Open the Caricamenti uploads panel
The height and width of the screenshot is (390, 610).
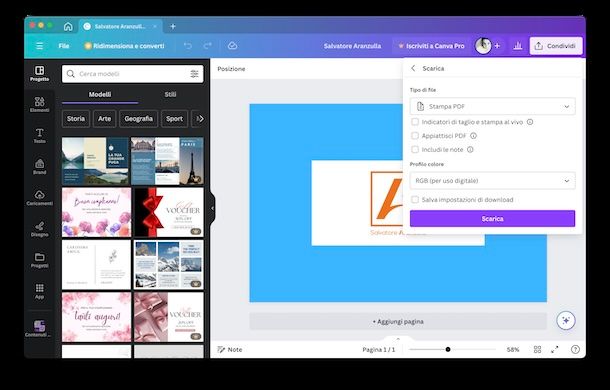pyautogui.click(x=39, y=198)
